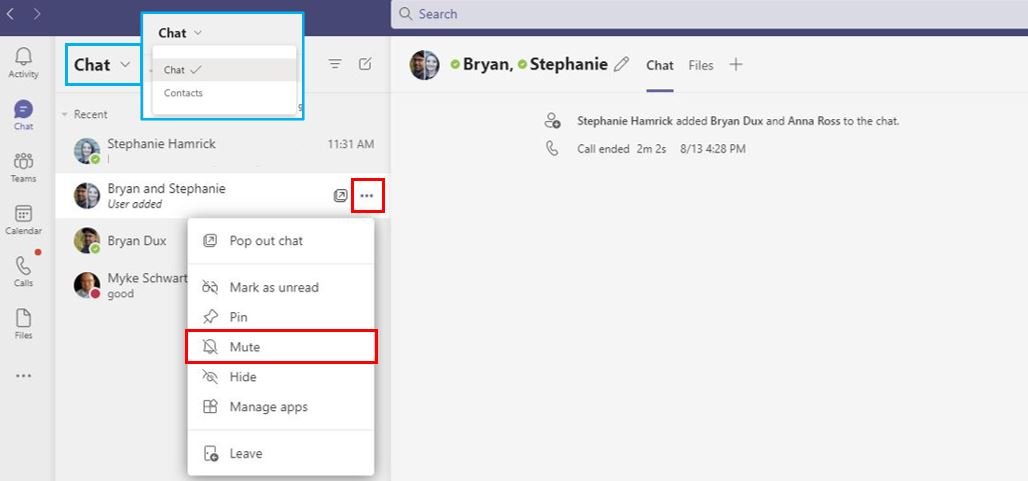The image size is (1028, 481).
Task: Click the search field
Action: [709, 14]
